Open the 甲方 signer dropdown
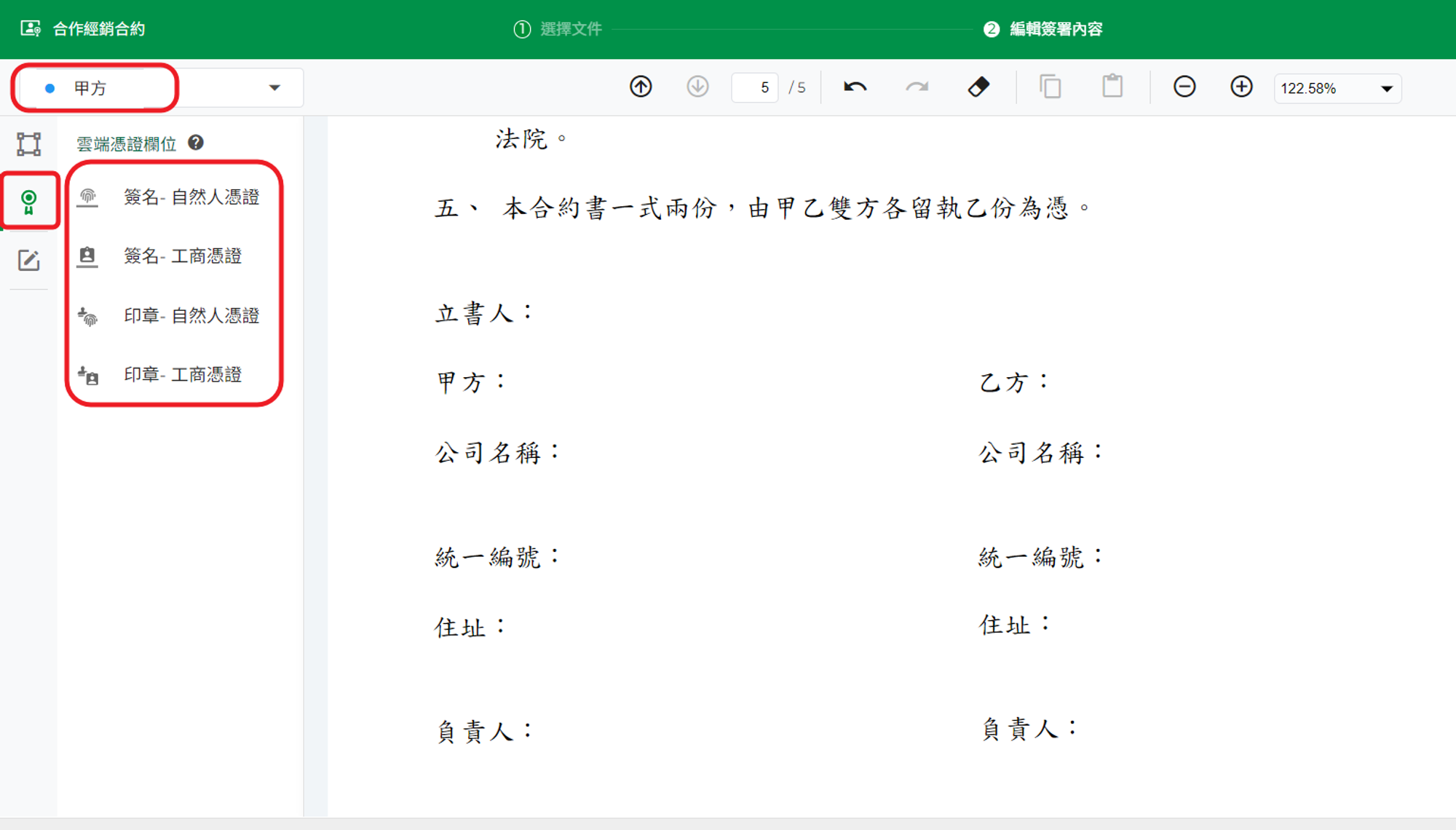Image resolution: width=1456 pixels, height=830 pixels. coord(160,88)
